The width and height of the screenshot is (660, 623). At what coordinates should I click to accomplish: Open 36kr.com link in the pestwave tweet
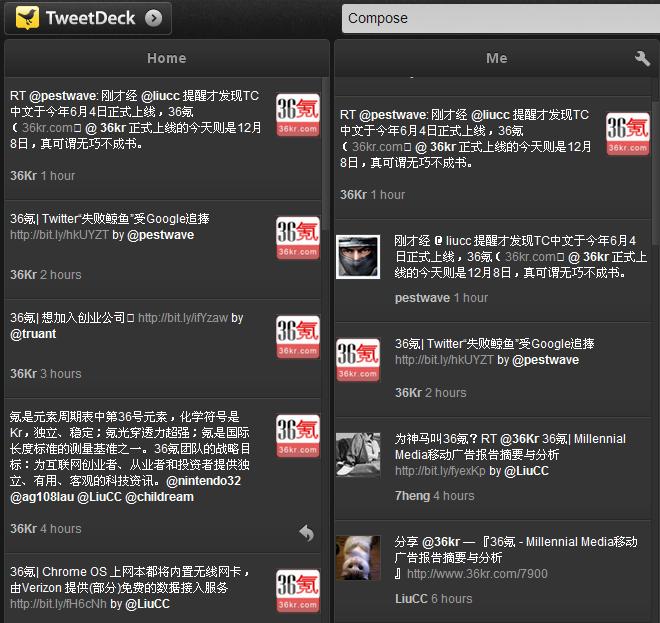tap(531, 257)
